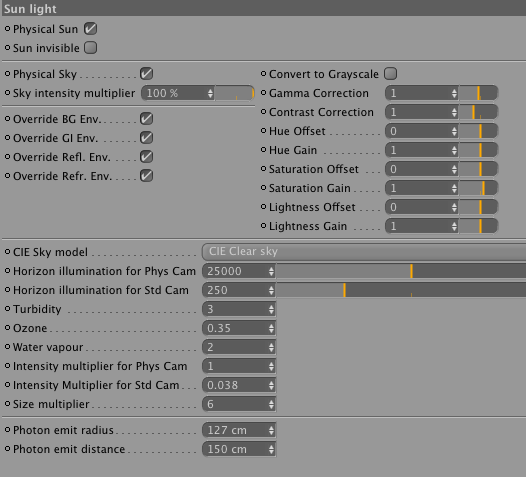Tick the Convert to Grayscale checkbox
Screen dimensions: 526x477
click(390, 73)
